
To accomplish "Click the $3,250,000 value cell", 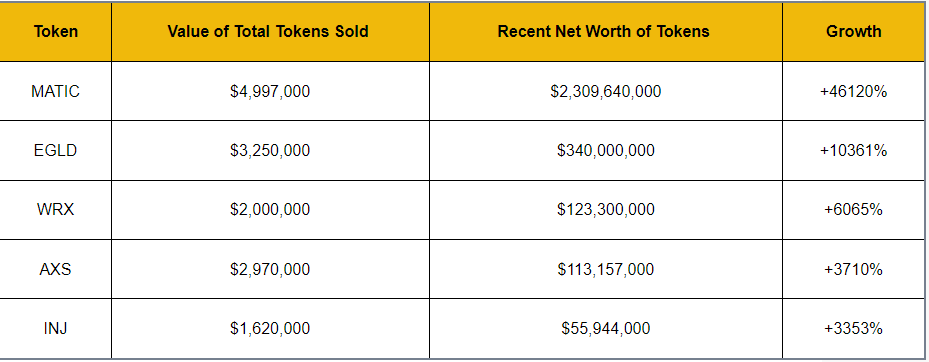I will pyautogui.click(x=270, y=150).
